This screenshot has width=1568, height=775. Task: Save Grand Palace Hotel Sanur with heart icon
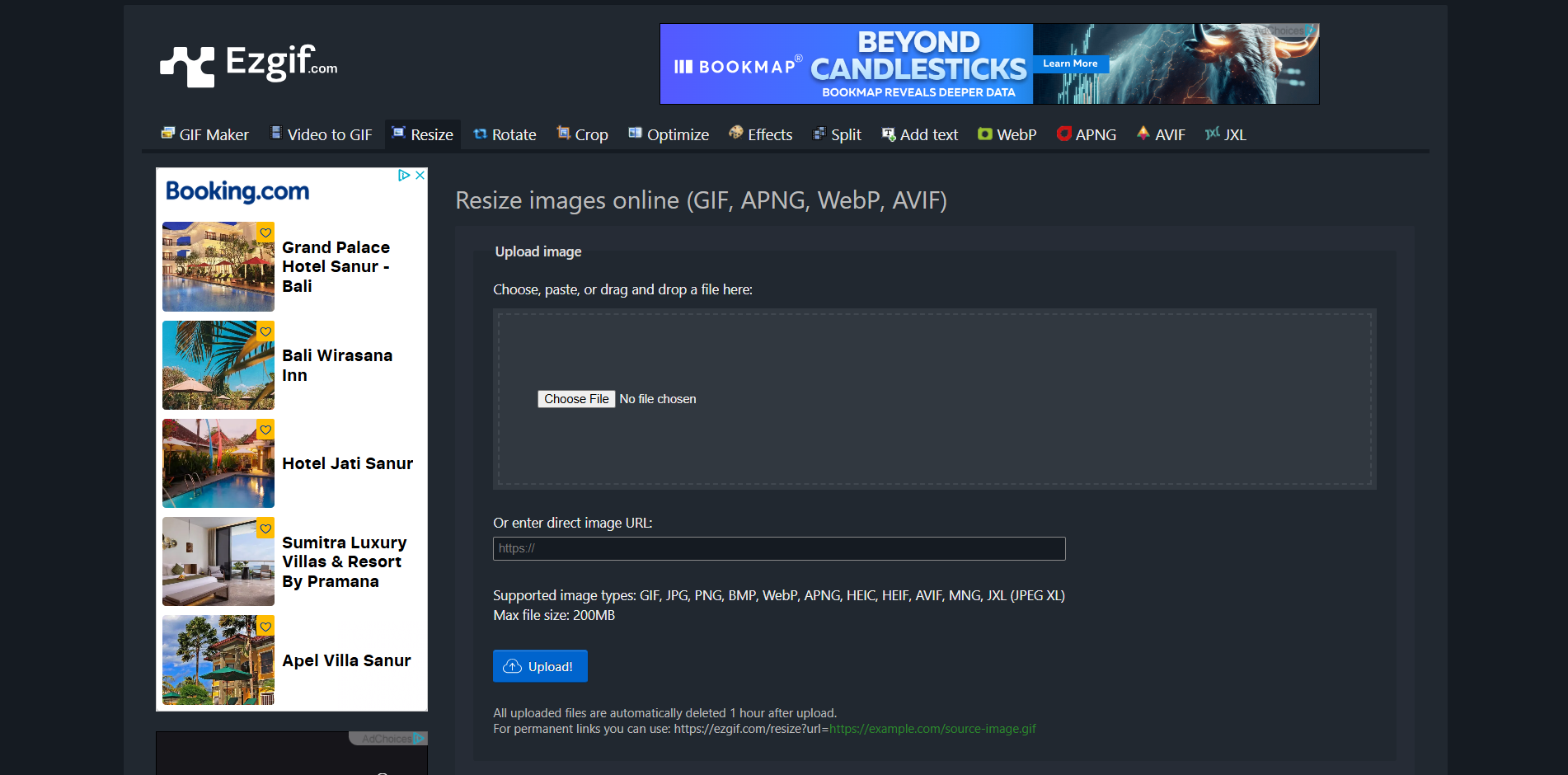pos(265,232)
